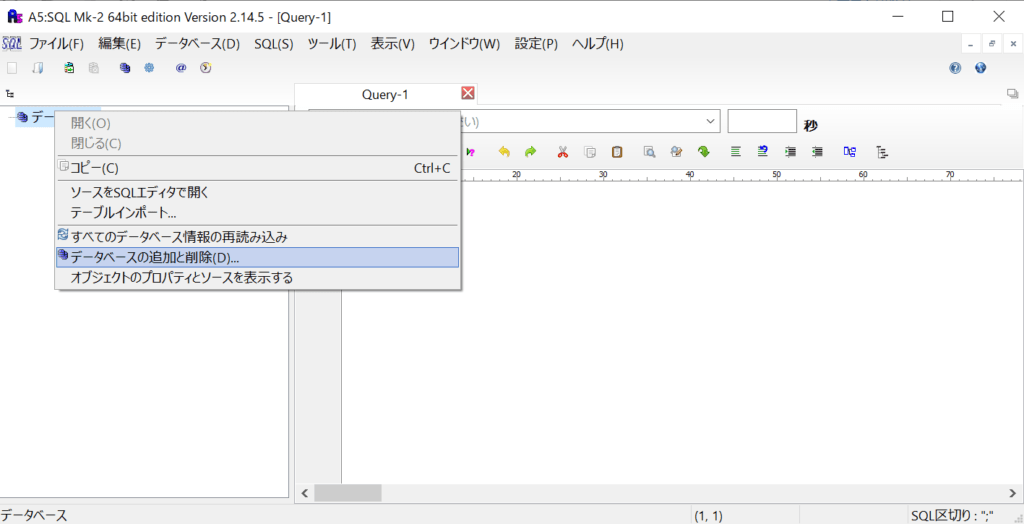Choose オブジェクトのプロパティとソースを表示する
Screen dimensions: 1024x524
tap(258, 278)
